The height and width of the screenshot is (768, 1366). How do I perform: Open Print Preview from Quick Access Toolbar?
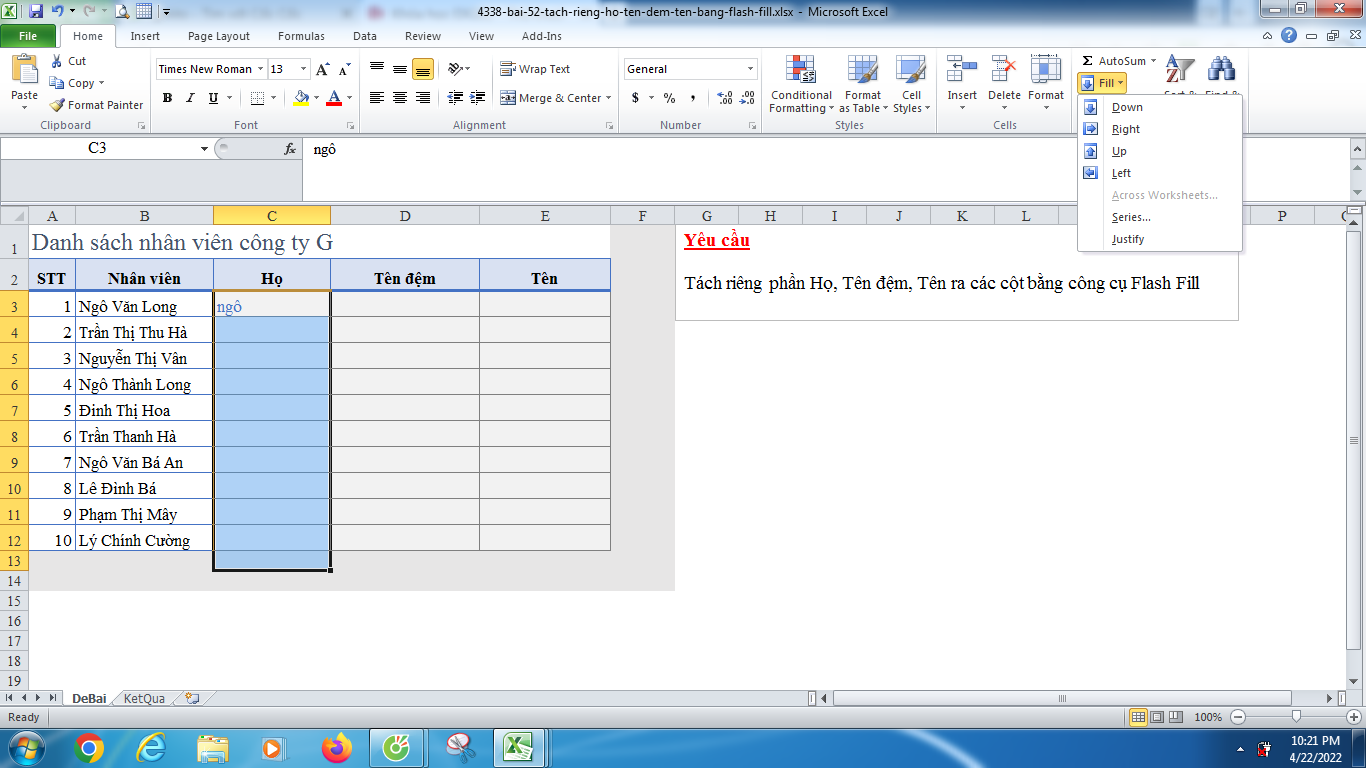point(122,12)
